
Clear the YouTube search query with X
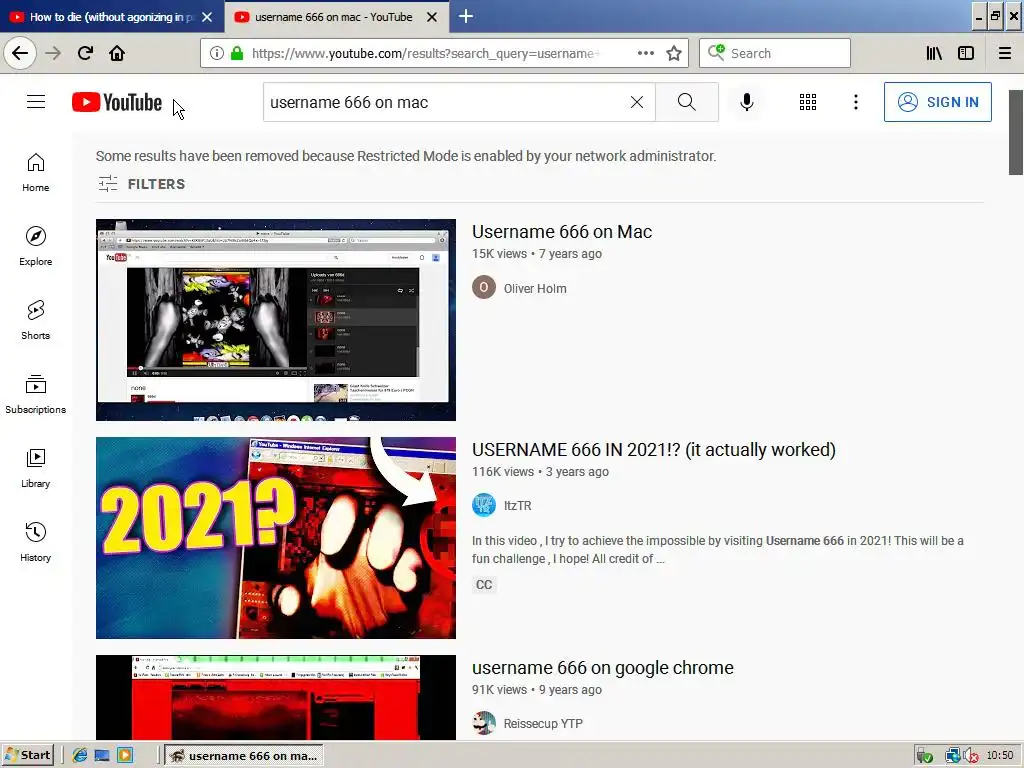(637, 102)
